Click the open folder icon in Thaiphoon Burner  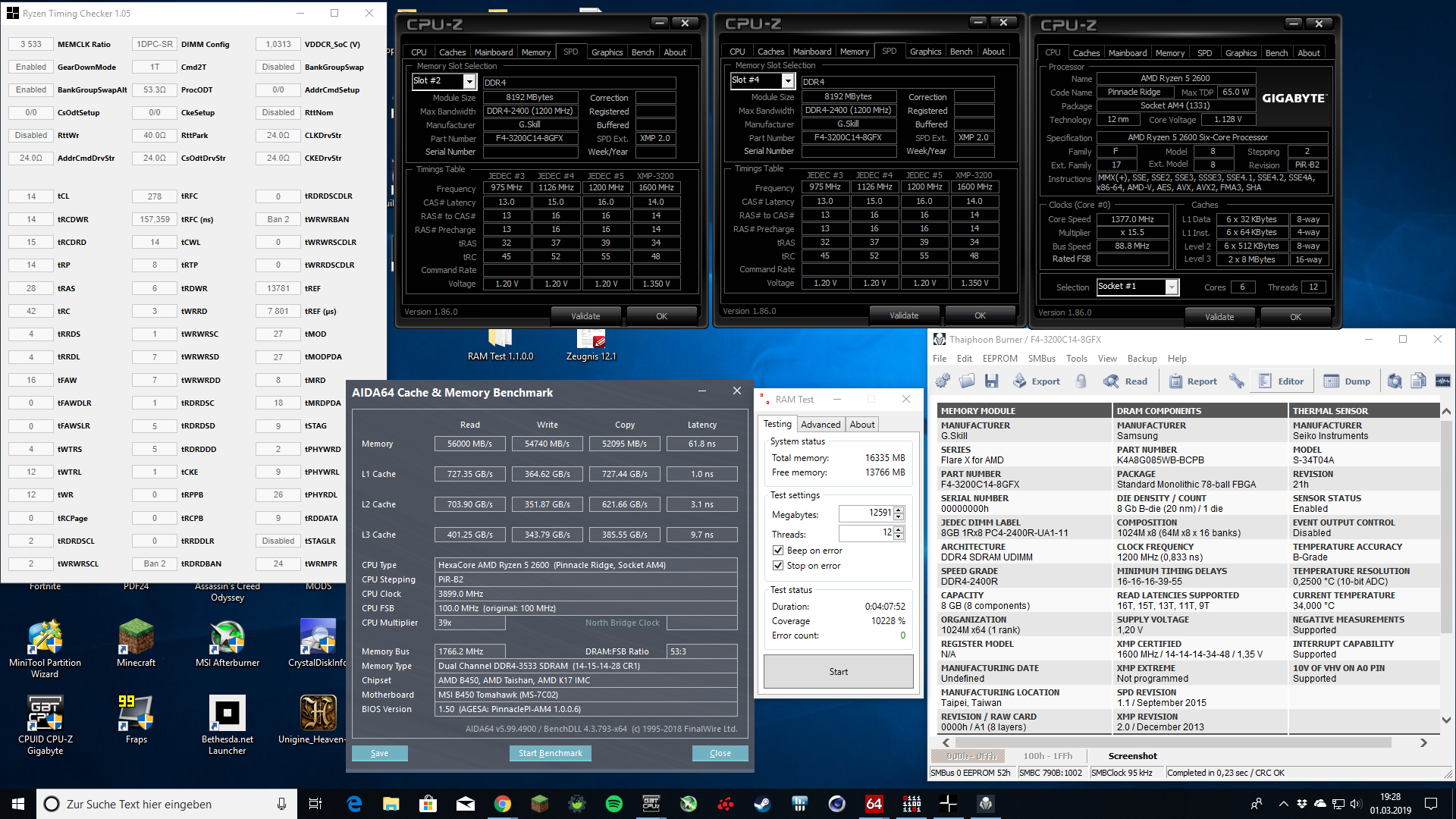pyautogui.click(x=967, y=381)
